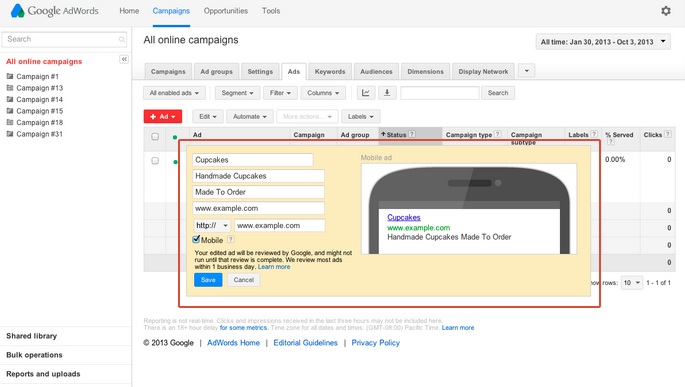Click the % Served help icon
Image resolution: width=685 pixels, height=387 pixels.
[x=611, y=142]
